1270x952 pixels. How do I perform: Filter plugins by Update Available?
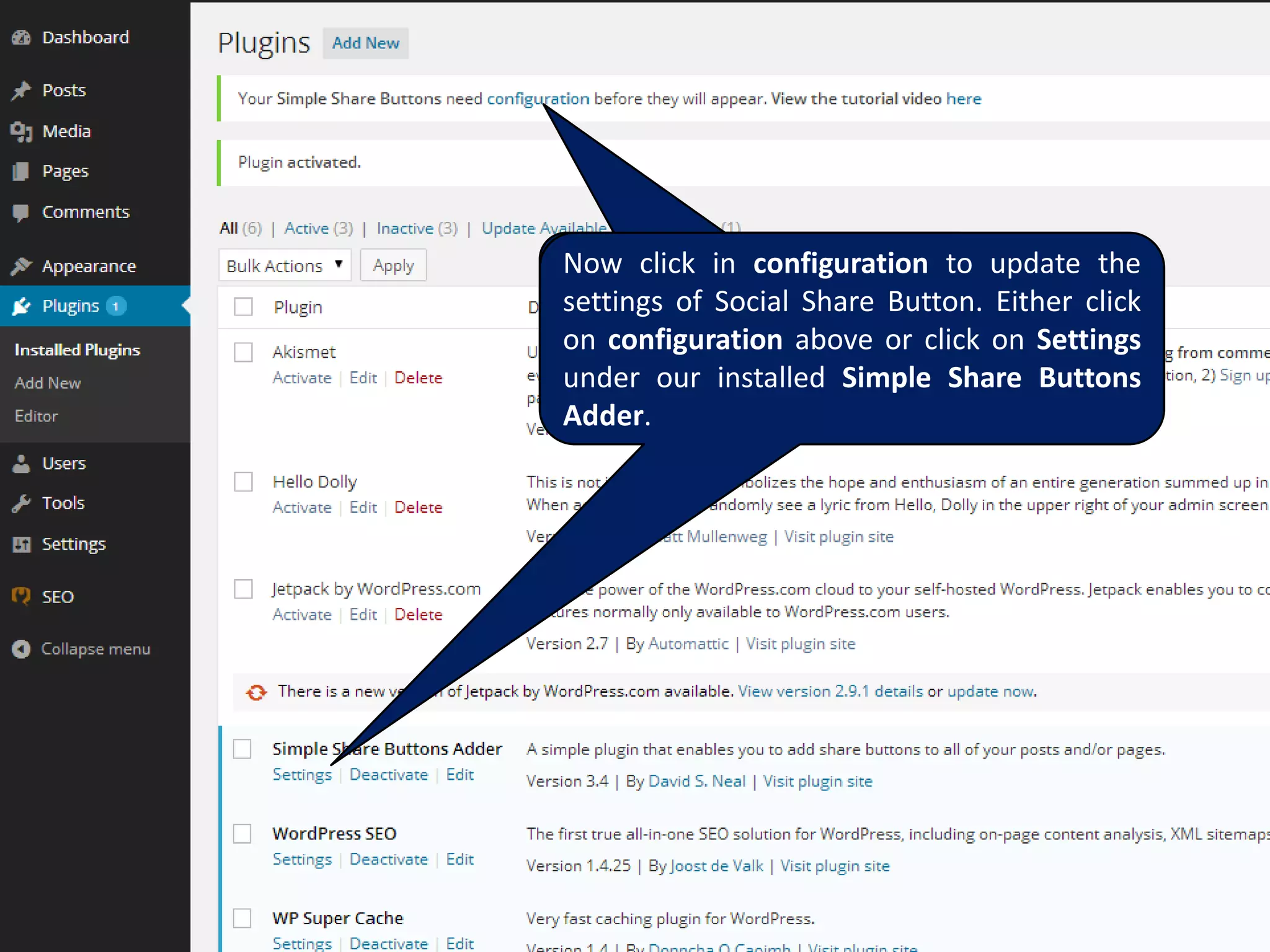(544, 229)
